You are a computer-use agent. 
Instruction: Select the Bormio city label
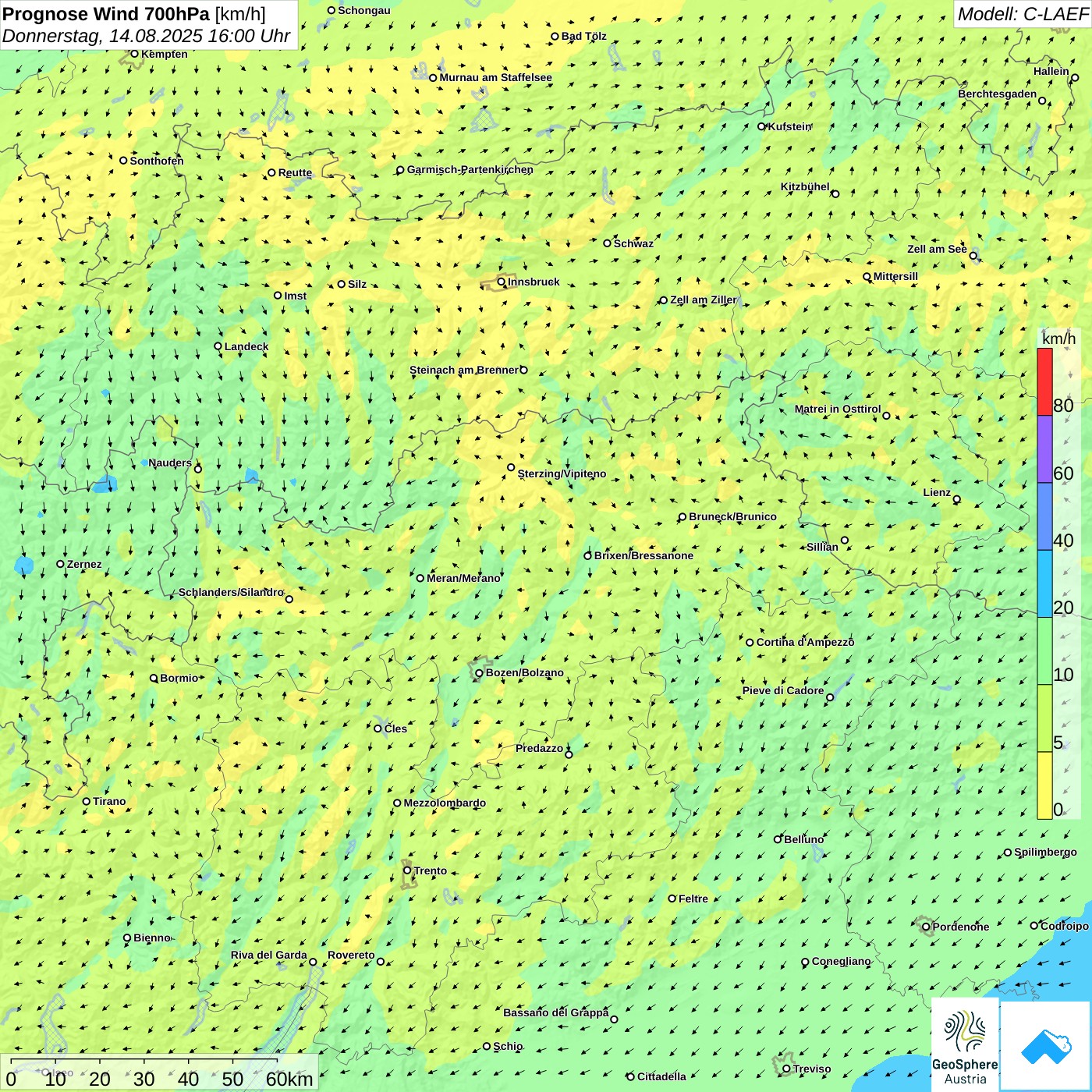point(179,678)
